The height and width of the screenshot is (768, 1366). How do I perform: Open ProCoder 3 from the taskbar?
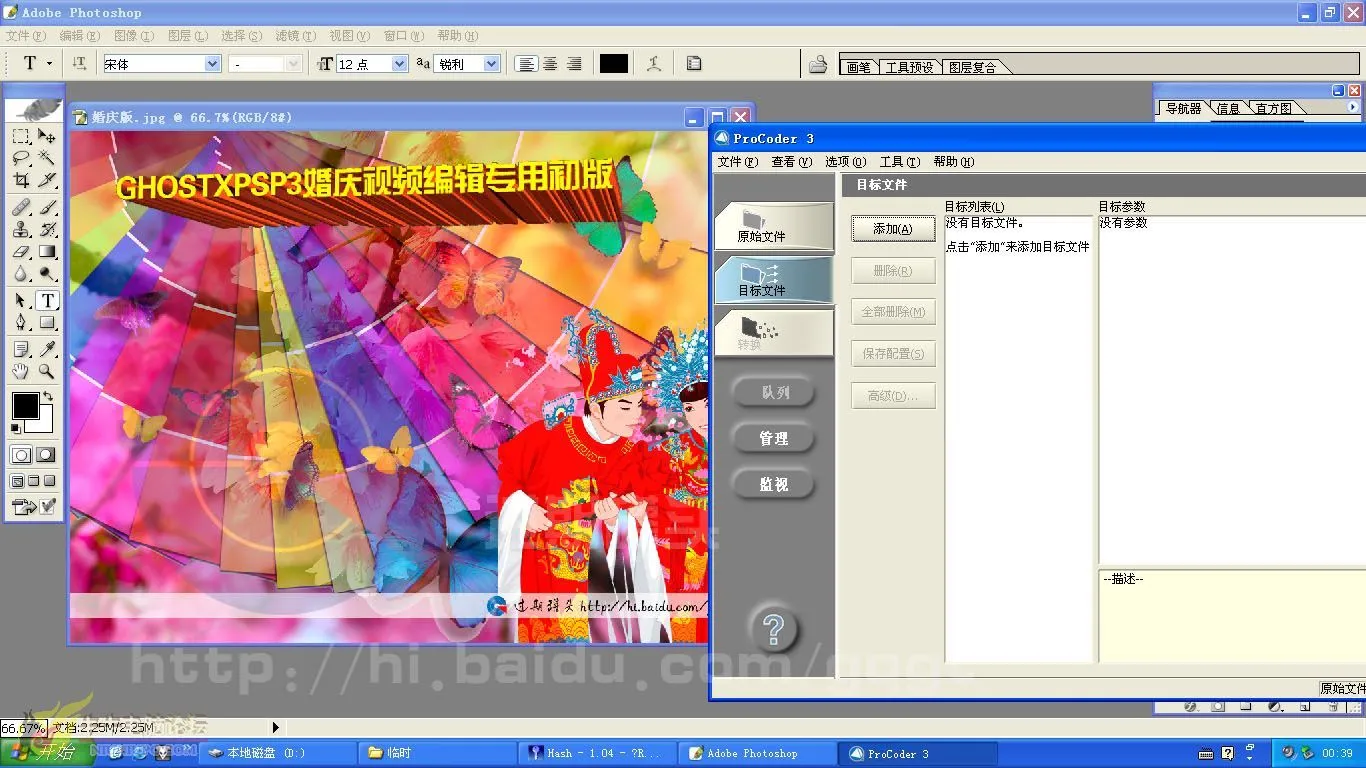click(918, 752)
